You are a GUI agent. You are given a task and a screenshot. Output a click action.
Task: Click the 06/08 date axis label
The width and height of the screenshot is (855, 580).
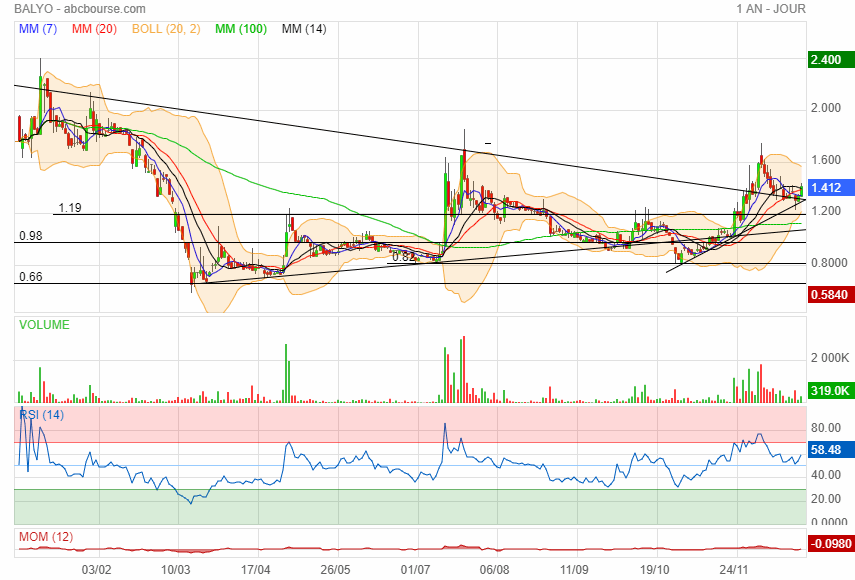point(495,570)
